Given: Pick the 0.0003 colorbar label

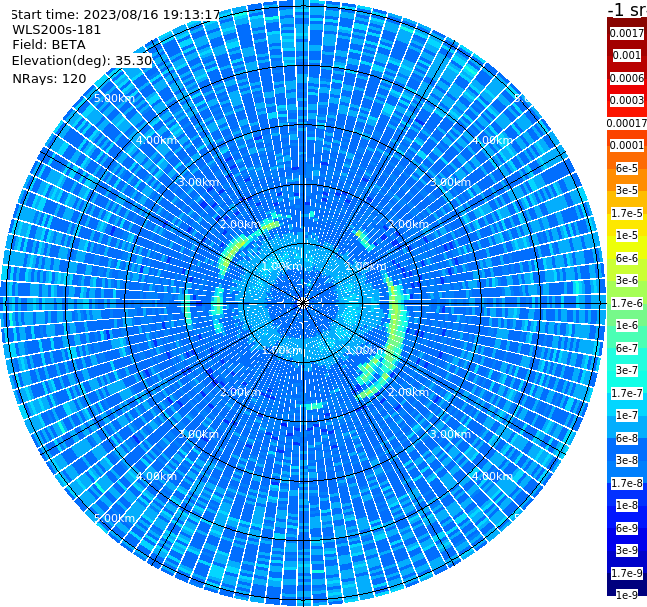Looking at the screenshot, I should 627,100.
